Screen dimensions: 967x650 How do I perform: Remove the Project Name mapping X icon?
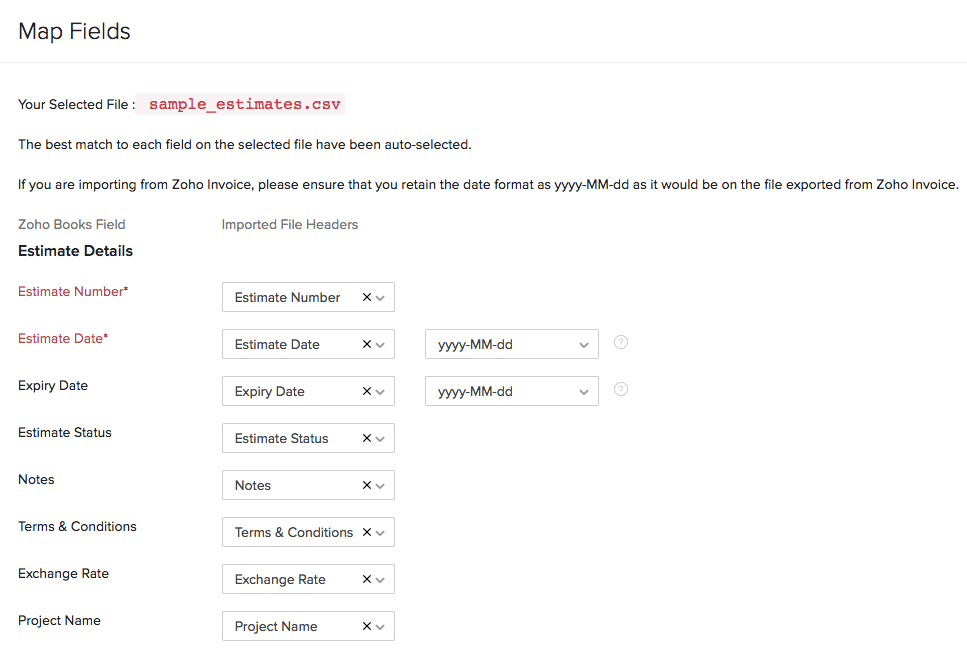point(367,626)
